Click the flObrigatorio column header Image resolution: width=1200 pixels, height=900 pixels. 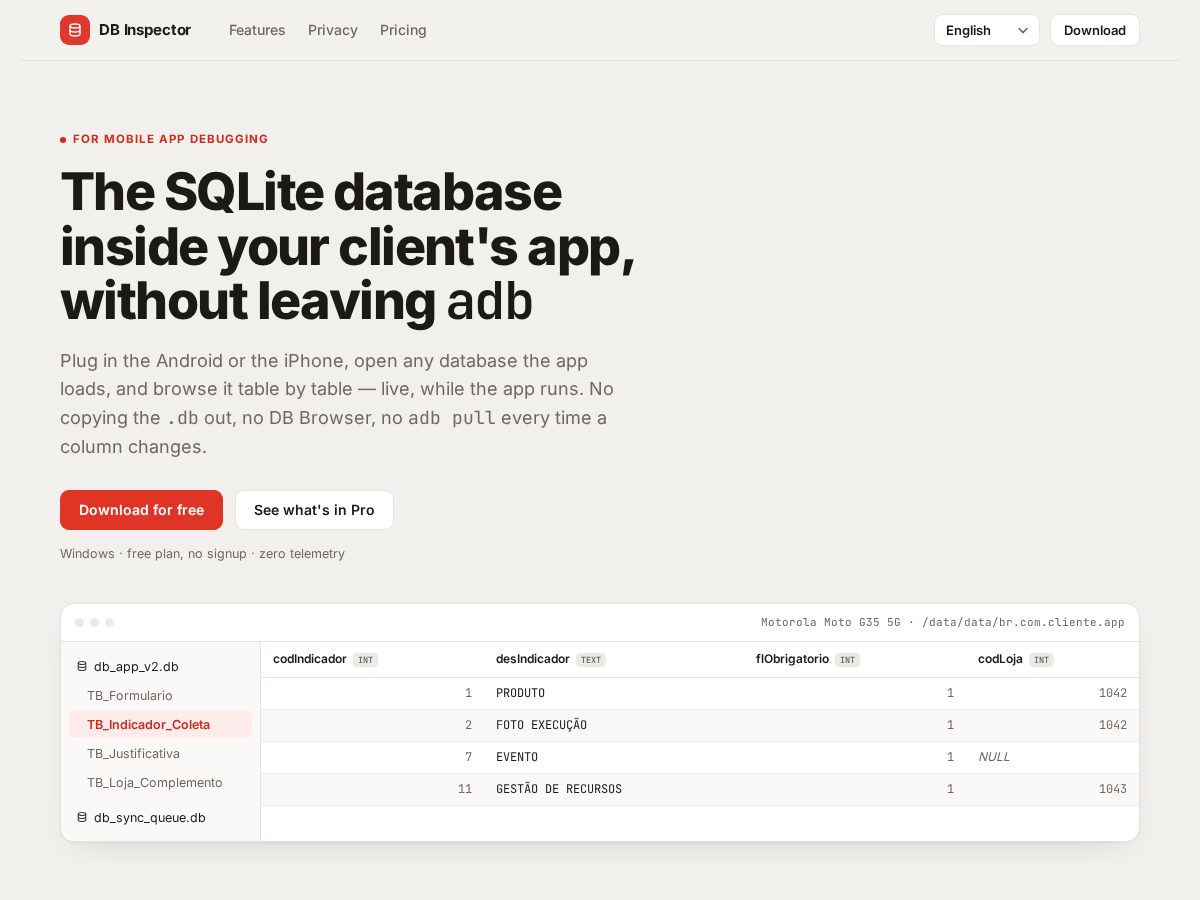(x=855, y=659)
